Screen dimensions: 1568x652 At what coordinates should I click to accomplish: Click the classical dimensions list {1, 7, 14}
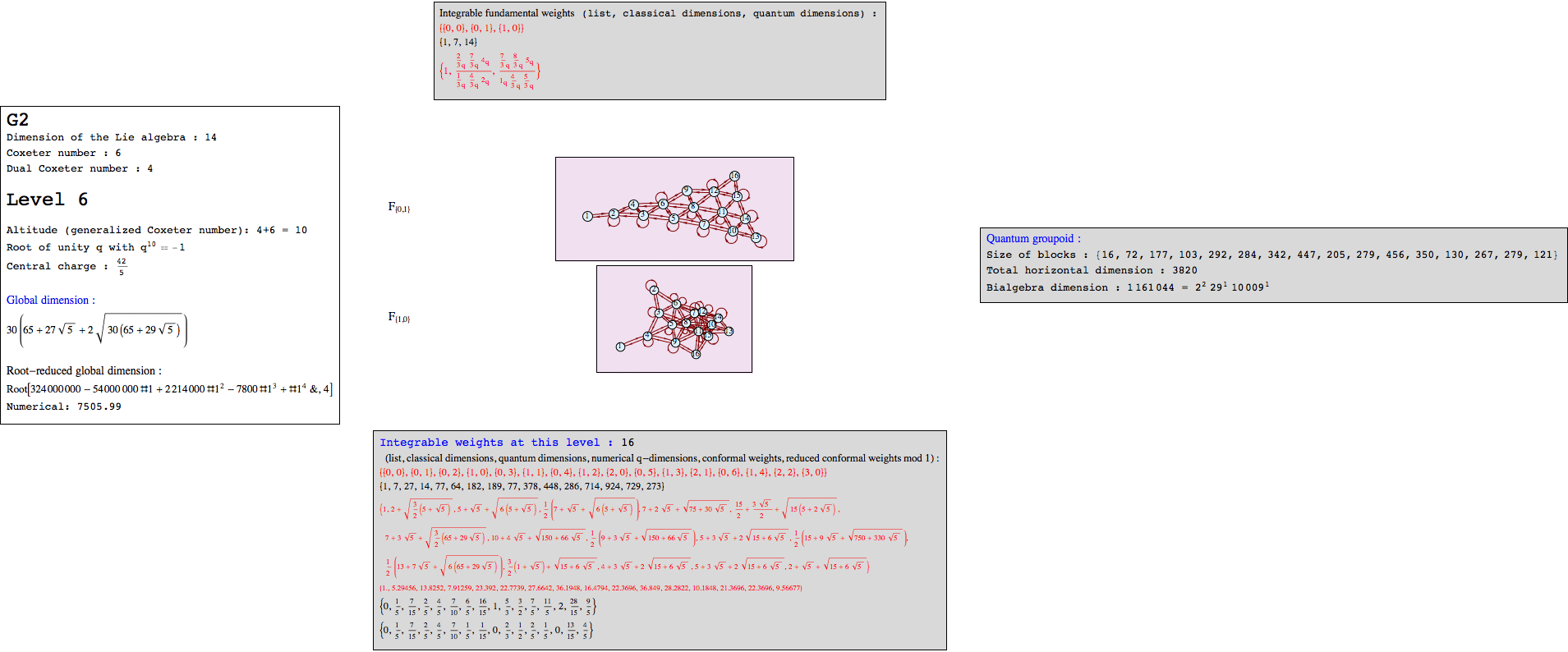click(x=458, y=42)
